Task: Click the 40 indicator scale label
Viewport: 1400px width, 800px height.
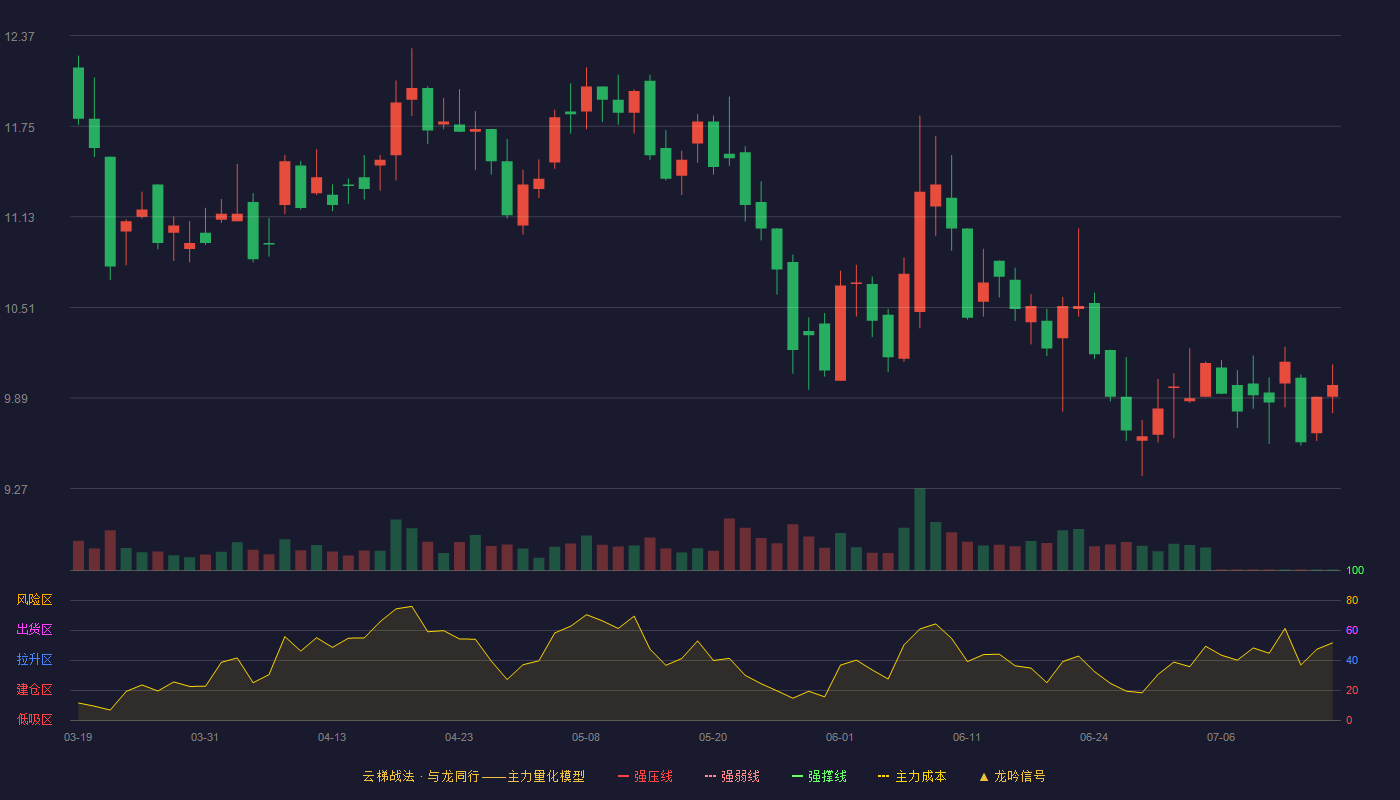Action: click(x=1352, y=660)
